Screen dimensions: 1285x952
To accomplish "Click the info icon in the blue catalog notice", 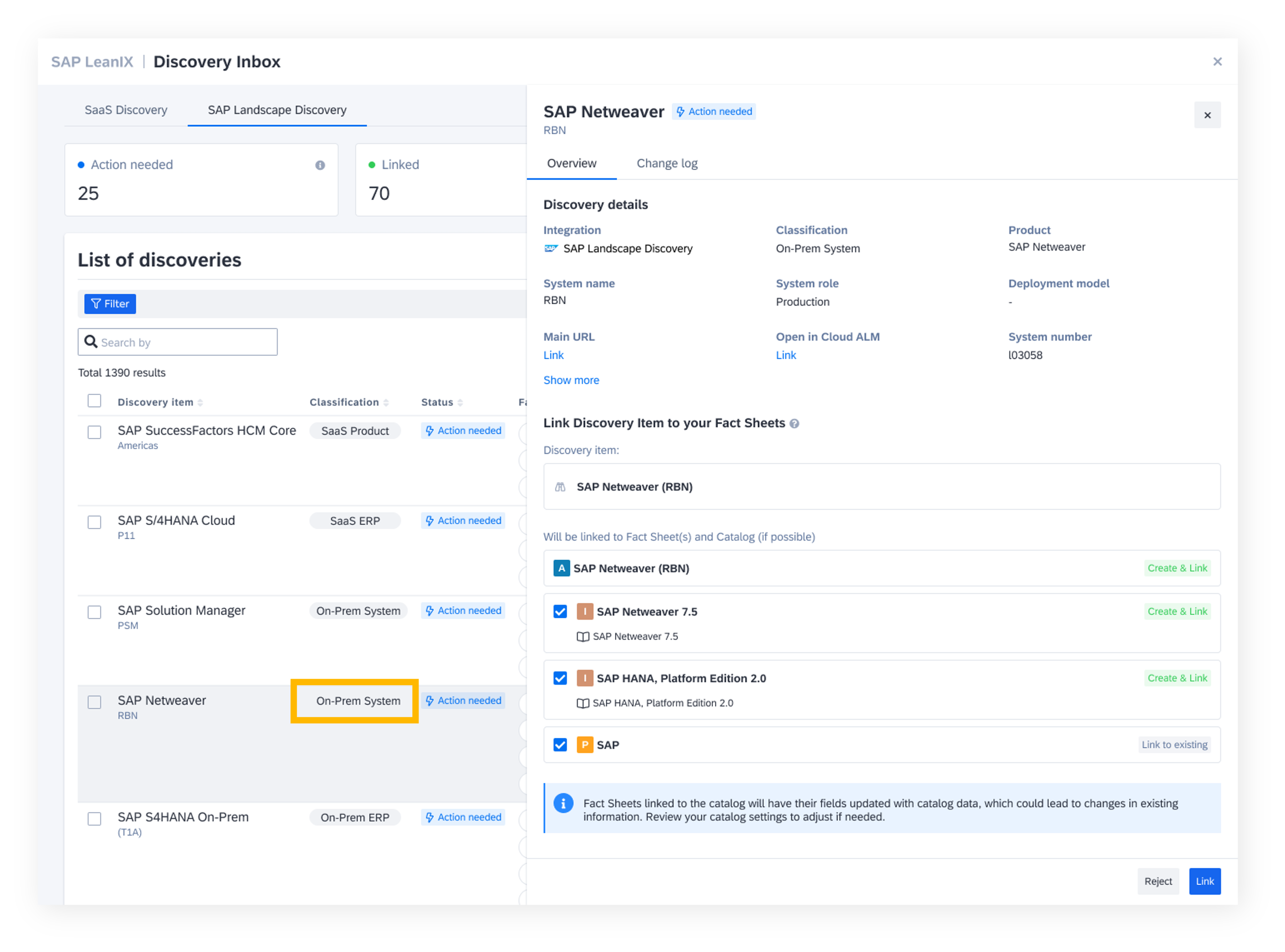I will (x=563, y=803).
